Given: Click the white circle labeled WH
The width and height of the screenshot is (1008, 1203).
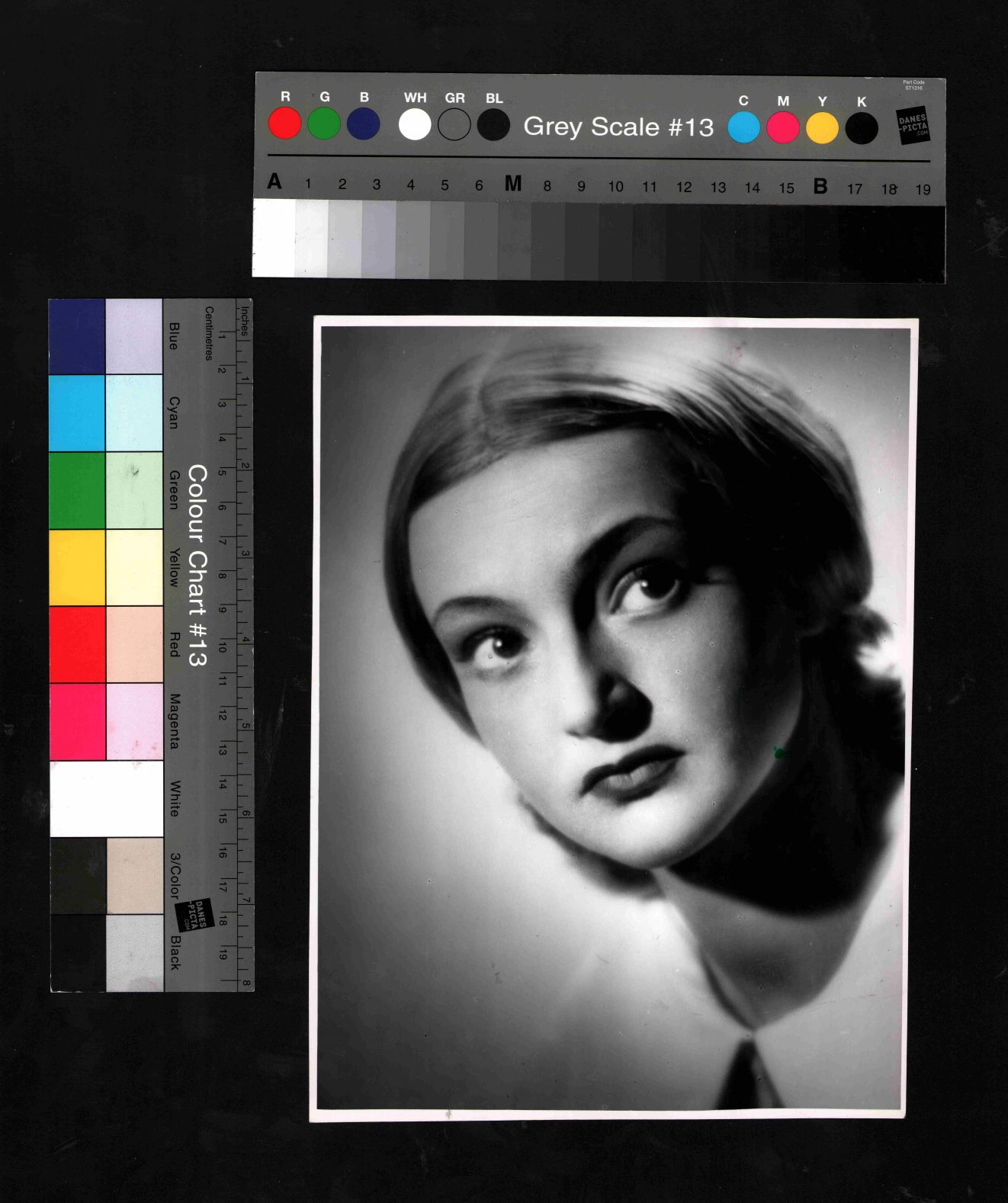Looking at the screenshot, I should [415, 124].
